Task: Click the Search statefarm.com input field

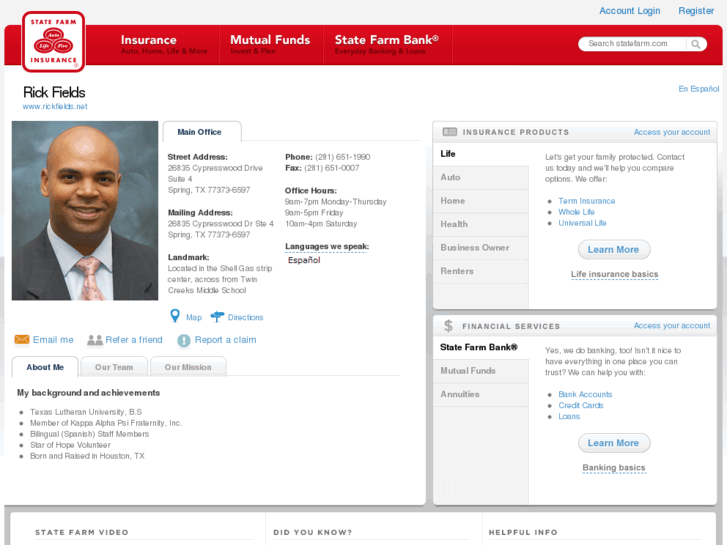Action: click(x=632, y=44)
